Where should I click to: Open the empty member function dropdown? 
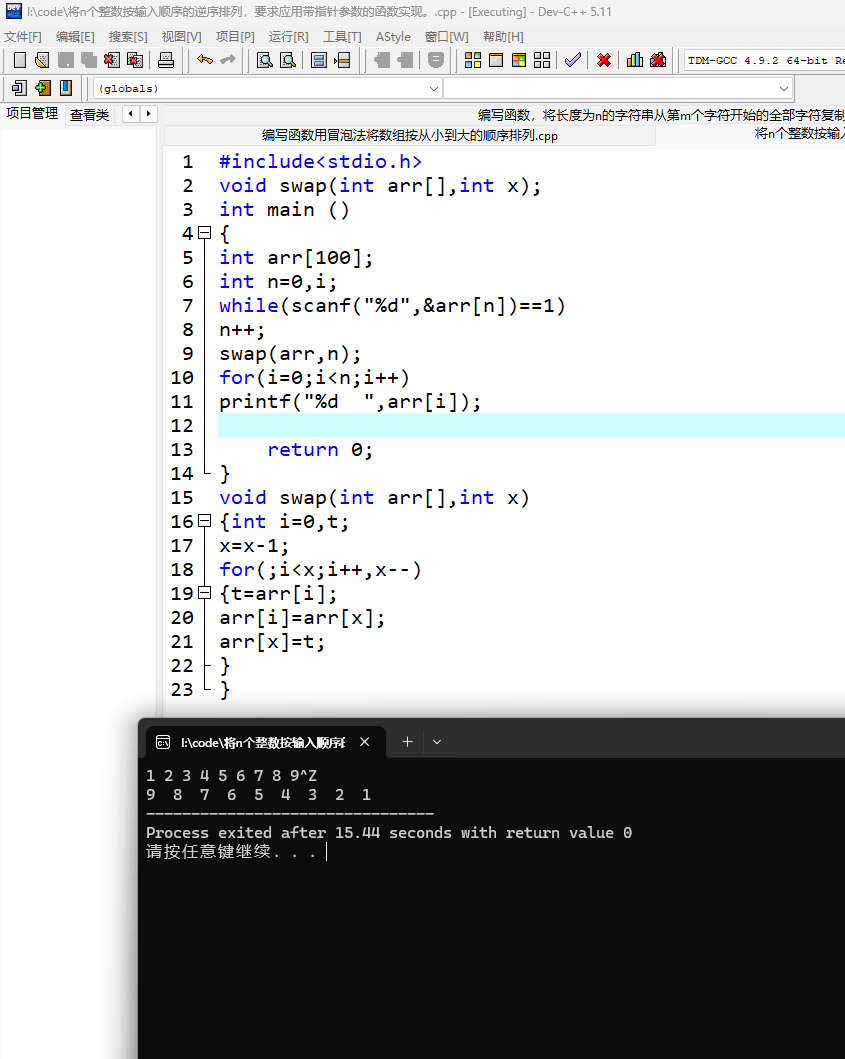coord(617,88)
